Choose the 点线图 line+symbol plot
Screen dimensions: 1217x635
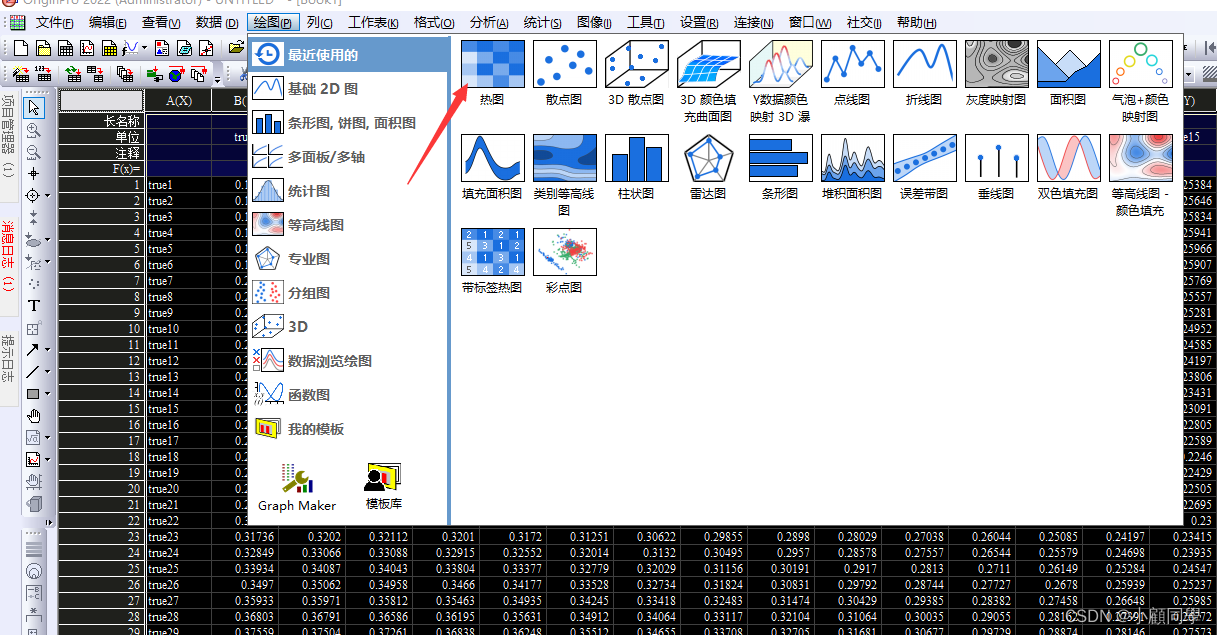click(852, 73)
